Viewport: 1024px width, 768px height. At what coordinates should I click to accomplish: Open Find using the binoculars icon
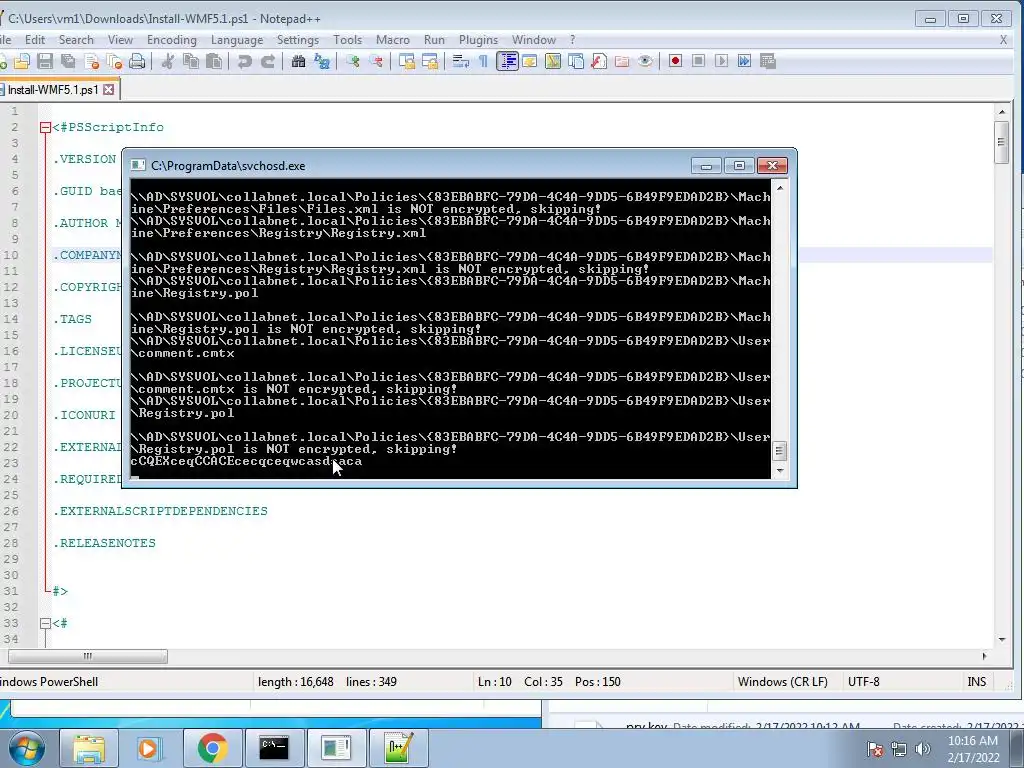pos(298,61)
